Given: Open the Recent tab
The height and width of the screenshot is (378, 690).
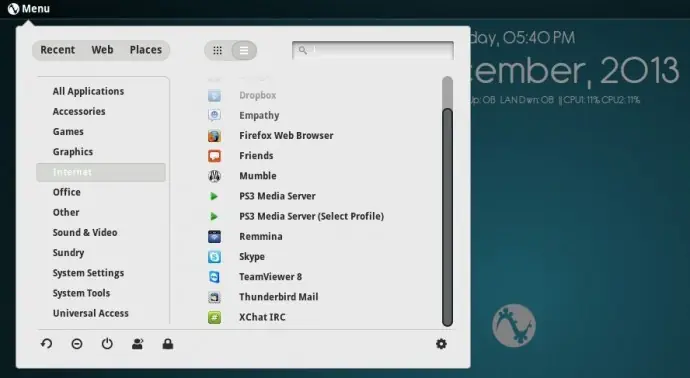Looking at the screenshot, I should (x=58, y=50).
